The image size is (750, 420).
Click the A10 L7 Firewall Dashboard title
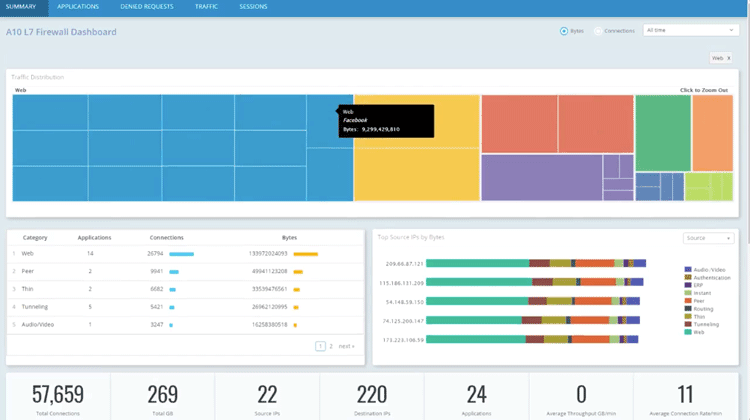pos(61,32)
